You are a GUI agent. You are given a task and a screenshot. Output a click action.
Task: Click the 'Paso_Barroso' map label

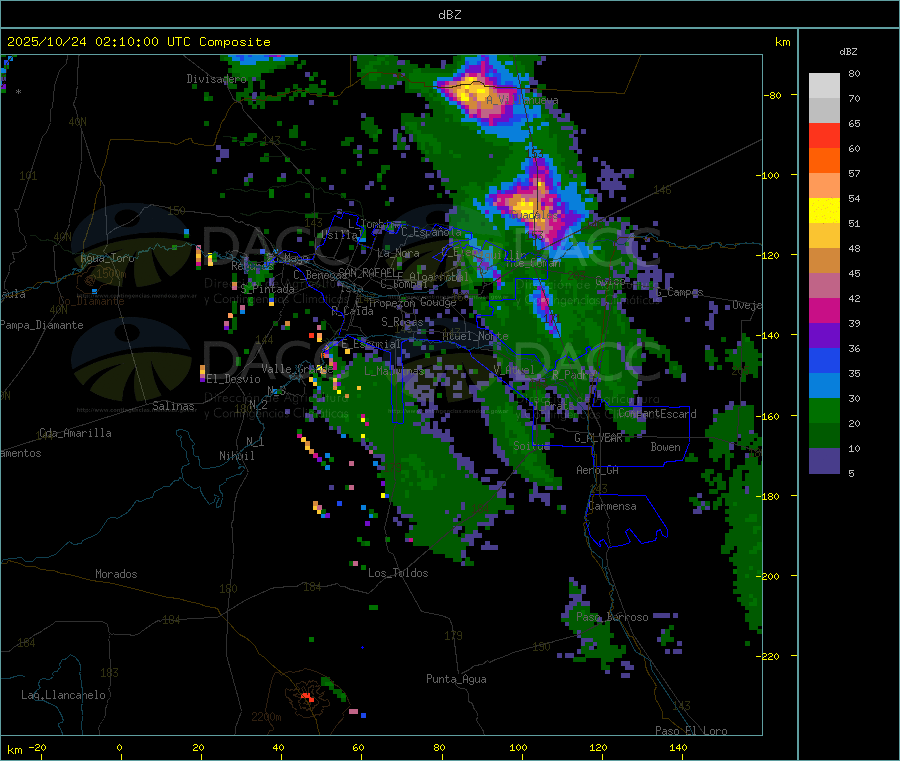click(x=612, y=618)
